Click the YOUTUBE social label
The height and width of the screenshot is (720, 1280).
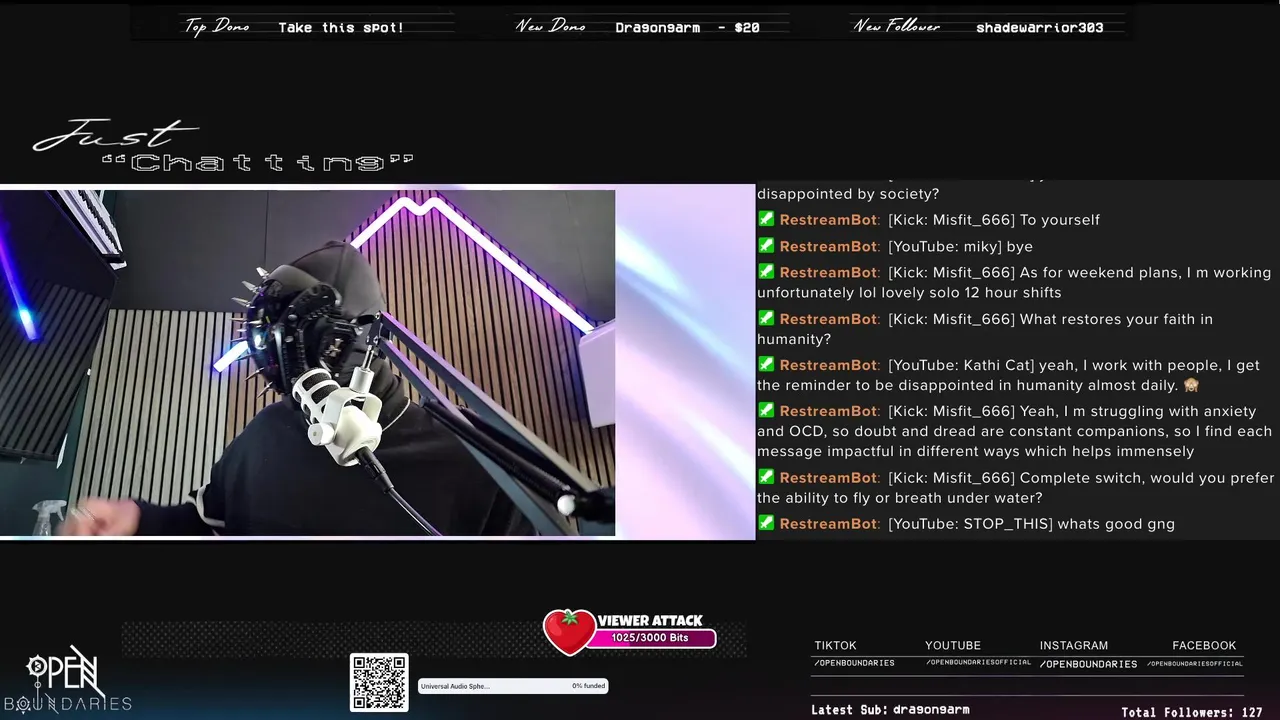coord(953,646)
